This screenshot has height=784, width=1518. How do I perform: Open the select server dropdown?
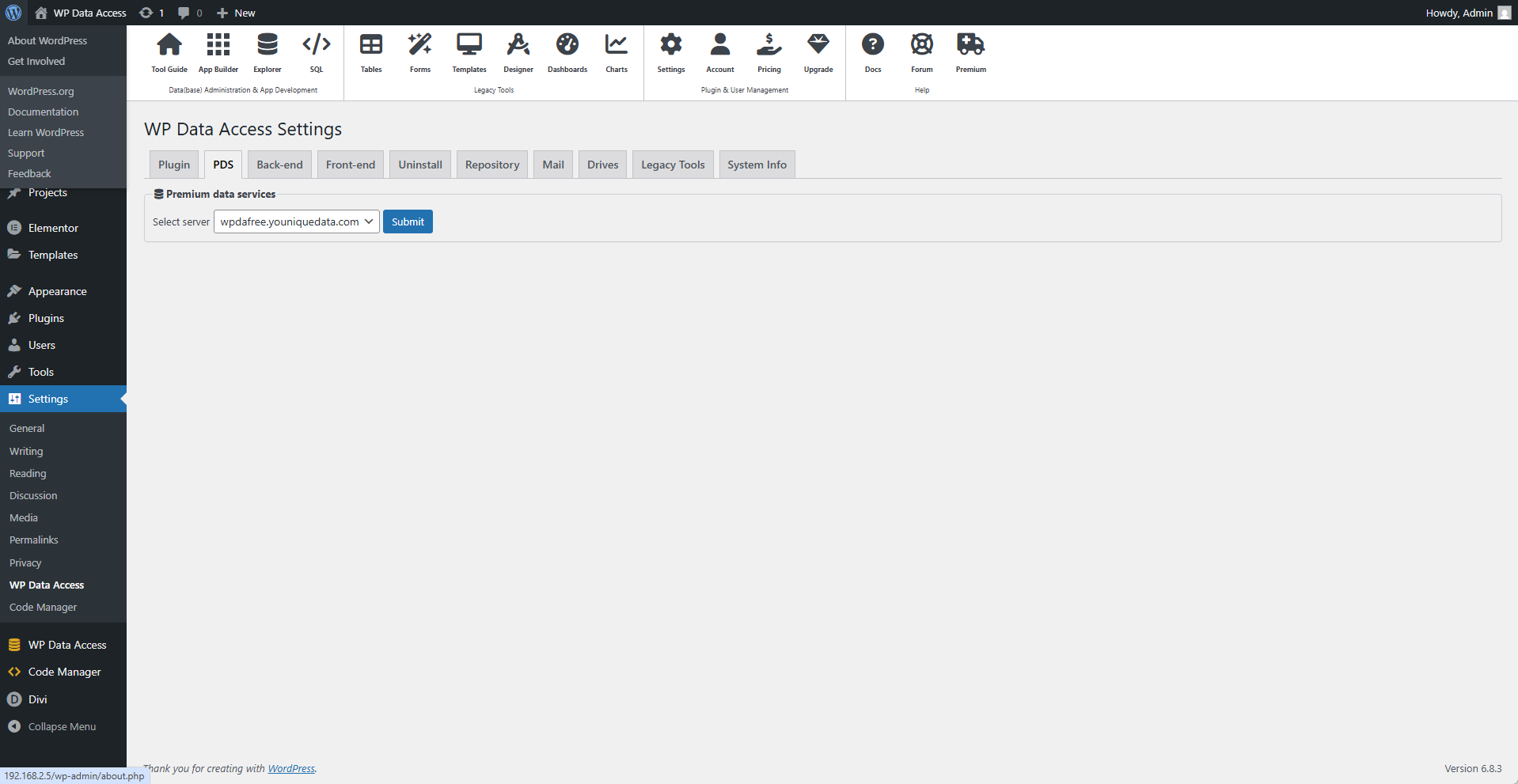point(296,222)
